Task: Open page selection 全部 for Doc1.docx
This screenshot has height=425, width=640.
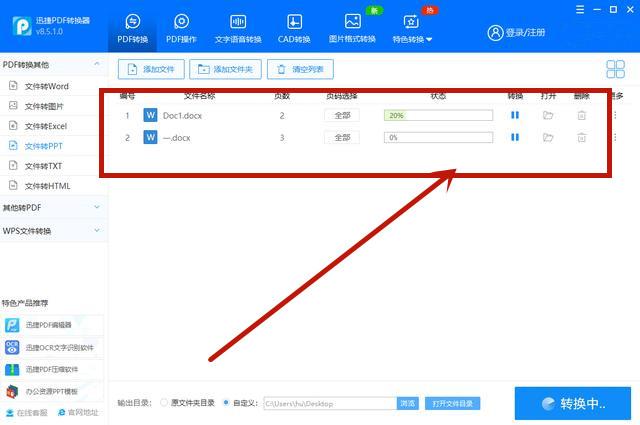Action: point(342,116)
